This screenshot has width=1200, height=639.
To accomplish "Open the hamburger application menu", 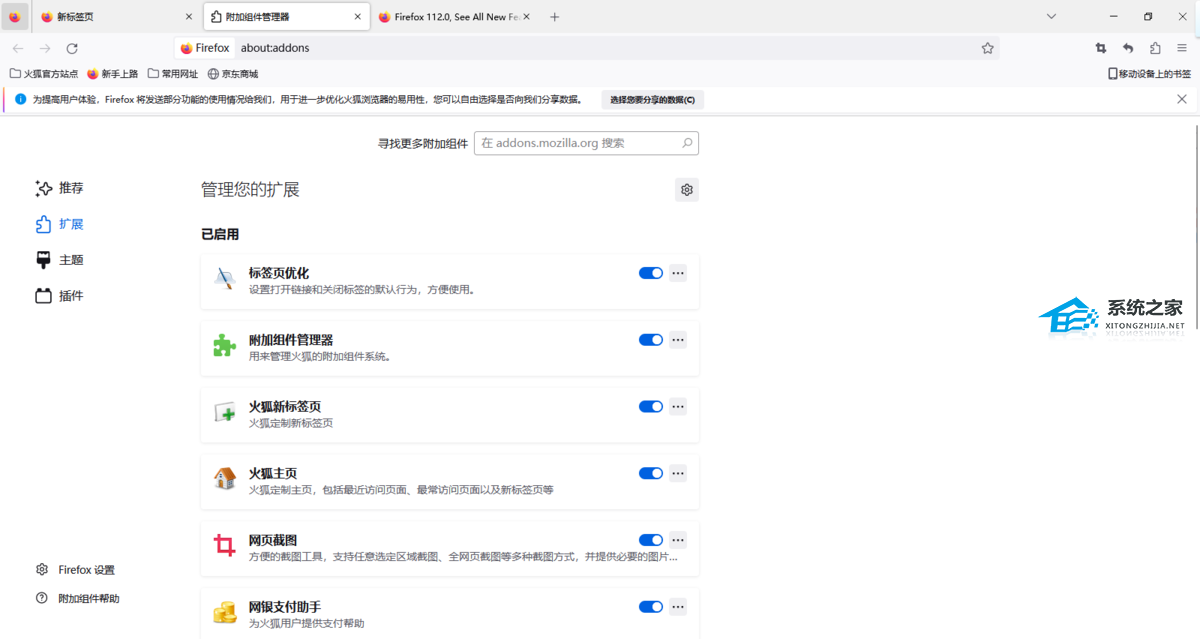I will click(1182, 48).
